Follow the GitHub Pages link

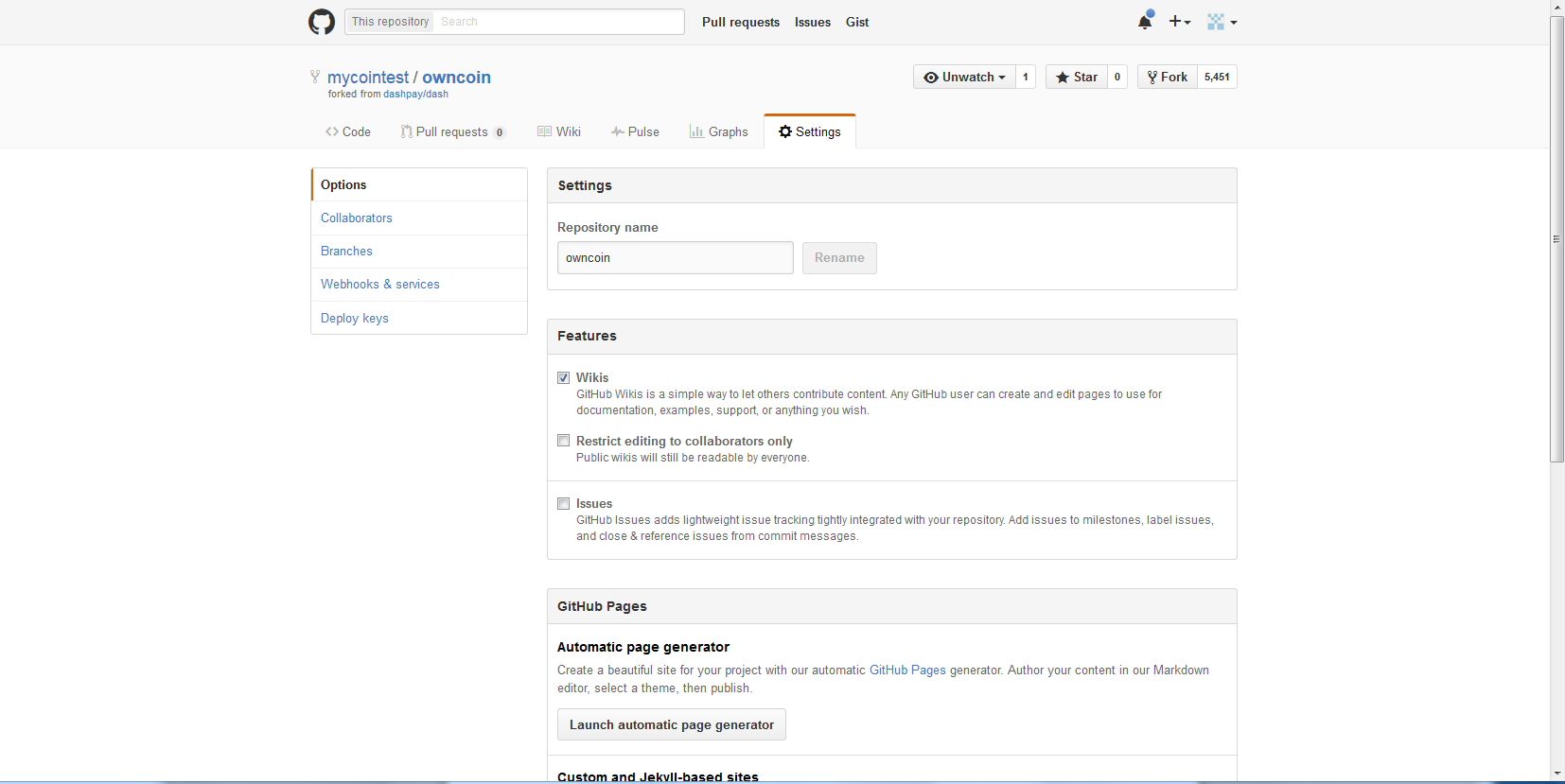907,670
